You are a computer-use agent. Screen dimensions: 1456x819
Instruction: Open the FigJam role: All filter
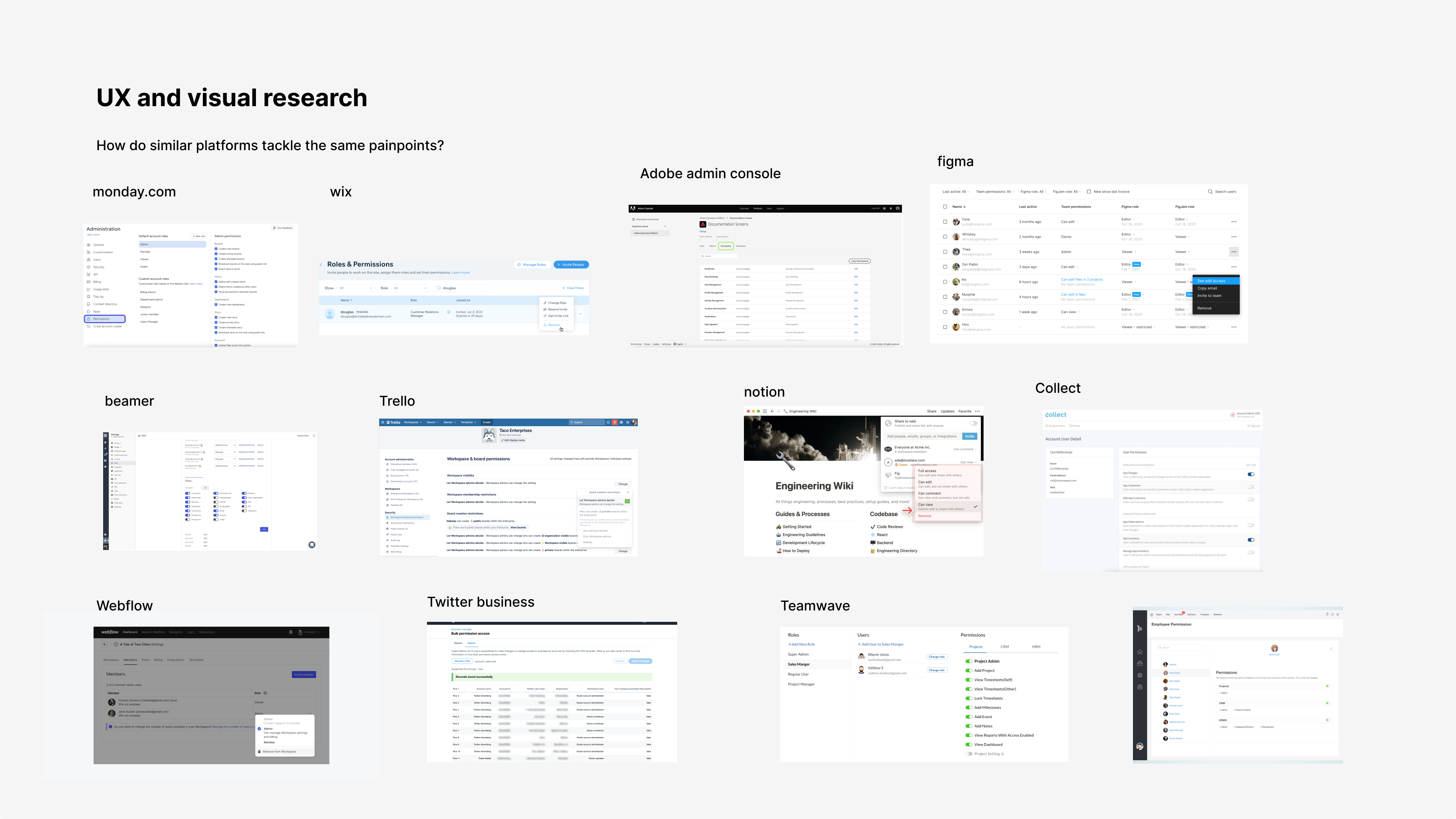pos(1067,191)
